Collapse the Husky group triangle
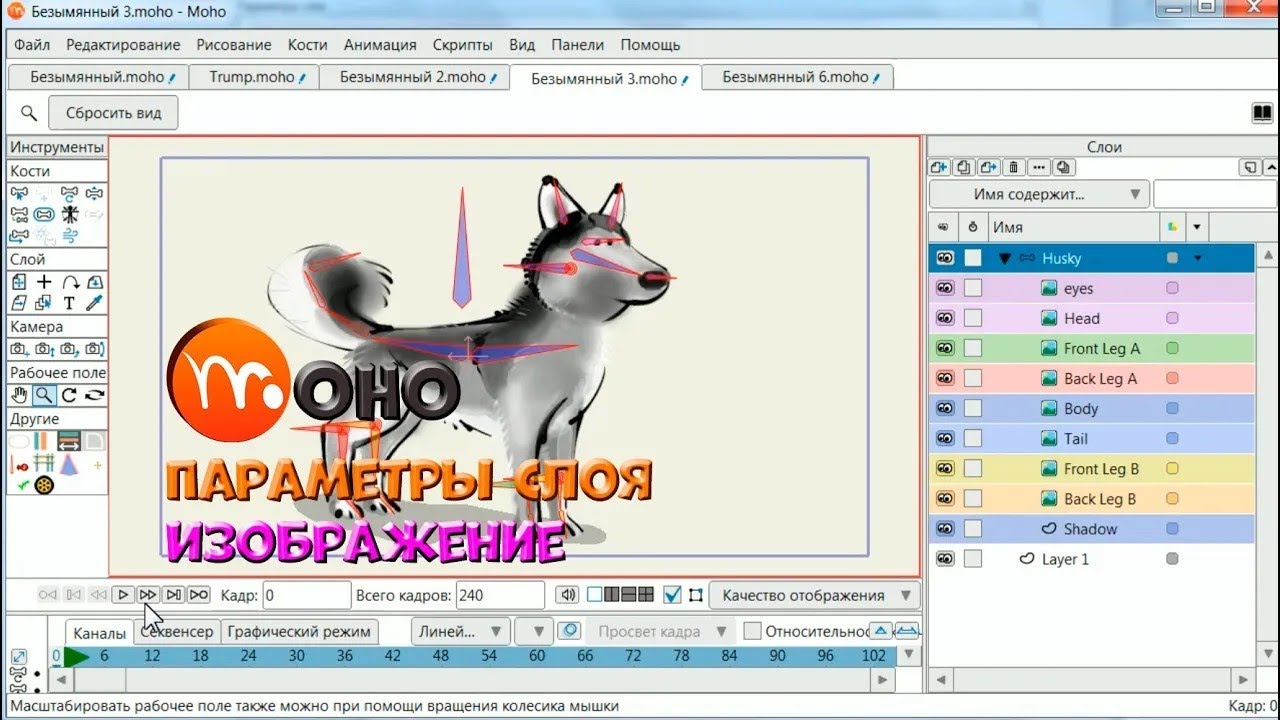 pos(1005,258)
